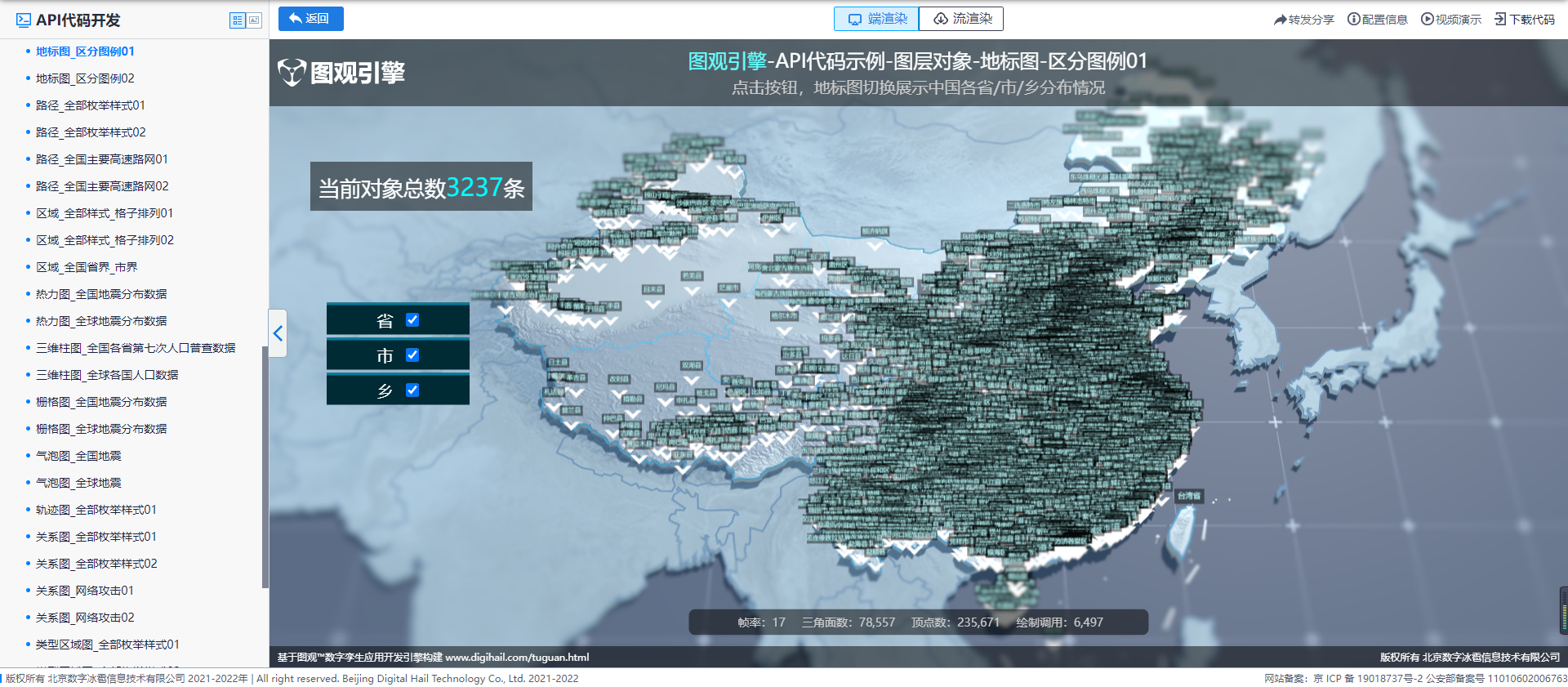Viewport: 1568px width, 687px height.
Task: Open 栅格图_全国地震分布数据
Action: pyautogui.click(x=101, y=402)
